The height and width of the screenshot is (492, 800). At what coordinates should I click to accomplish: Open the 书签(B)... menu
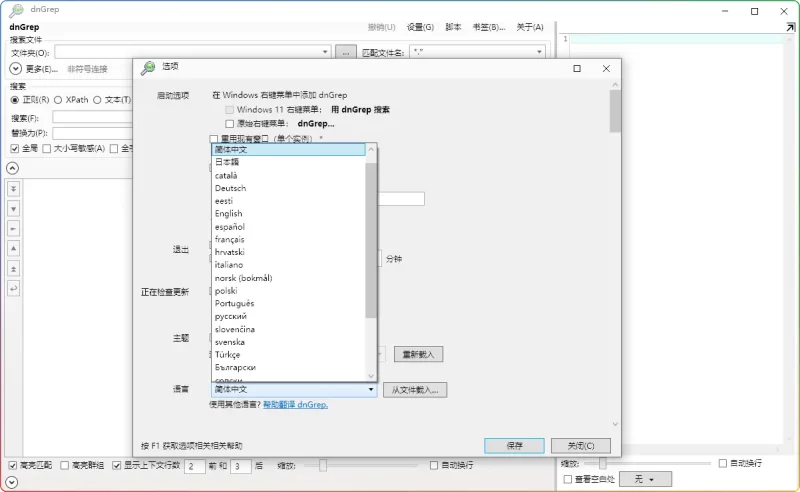point(489,27)
